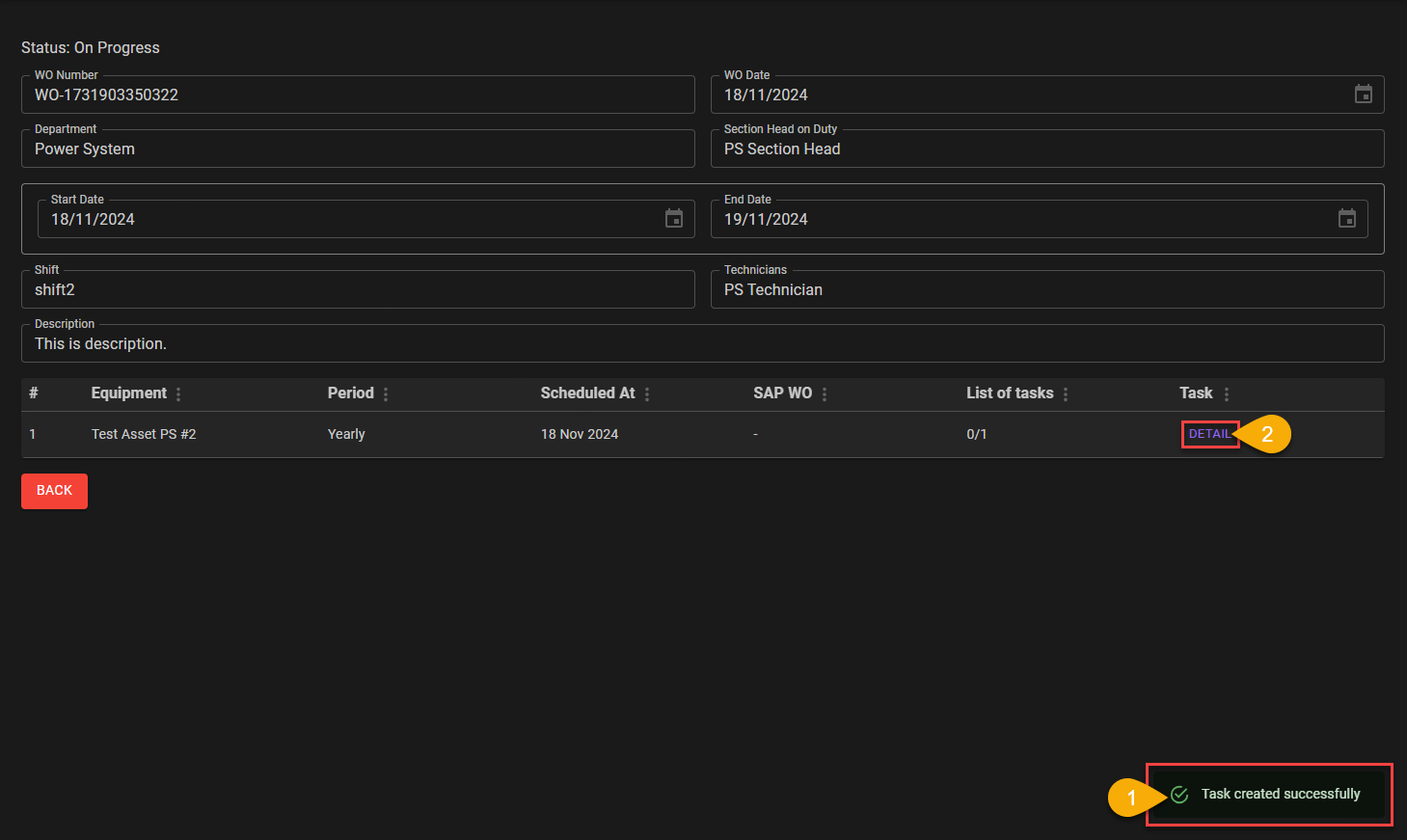Select the Department field
This screenshot has width=1407, height=840.
tap(357, 149)
